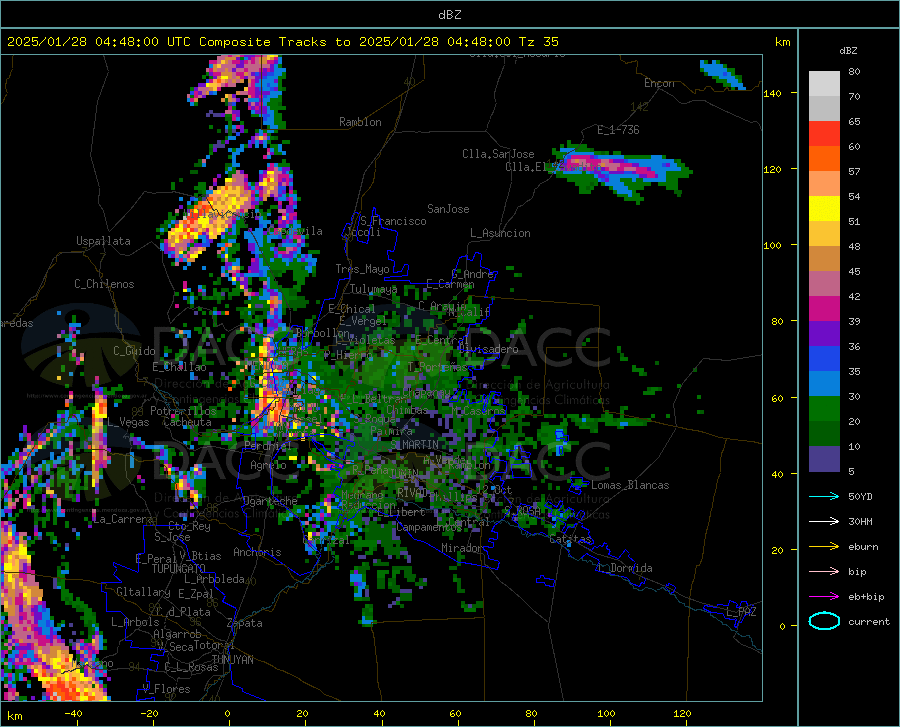The image size is (900, 727).
Task: Click the white 30HM arrow in legend
Action: point(824,522)
